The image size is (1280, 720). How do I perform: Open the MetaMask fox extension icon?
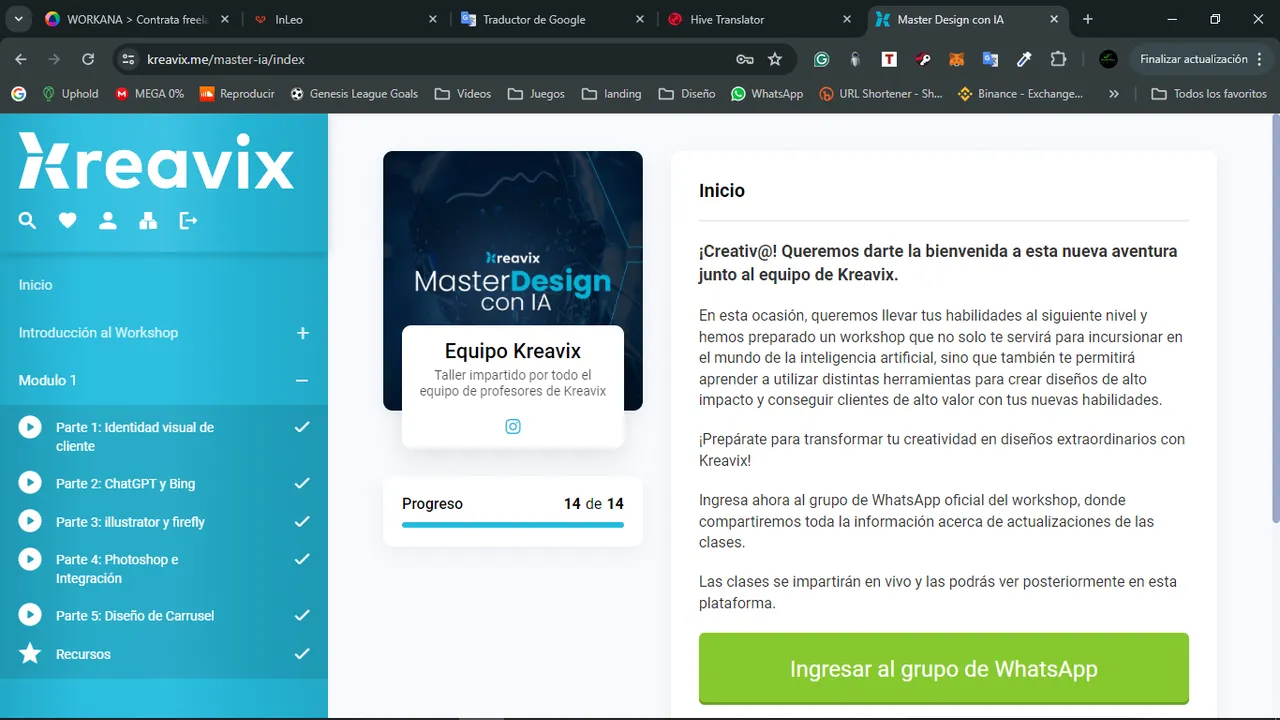tap(956, 59)
